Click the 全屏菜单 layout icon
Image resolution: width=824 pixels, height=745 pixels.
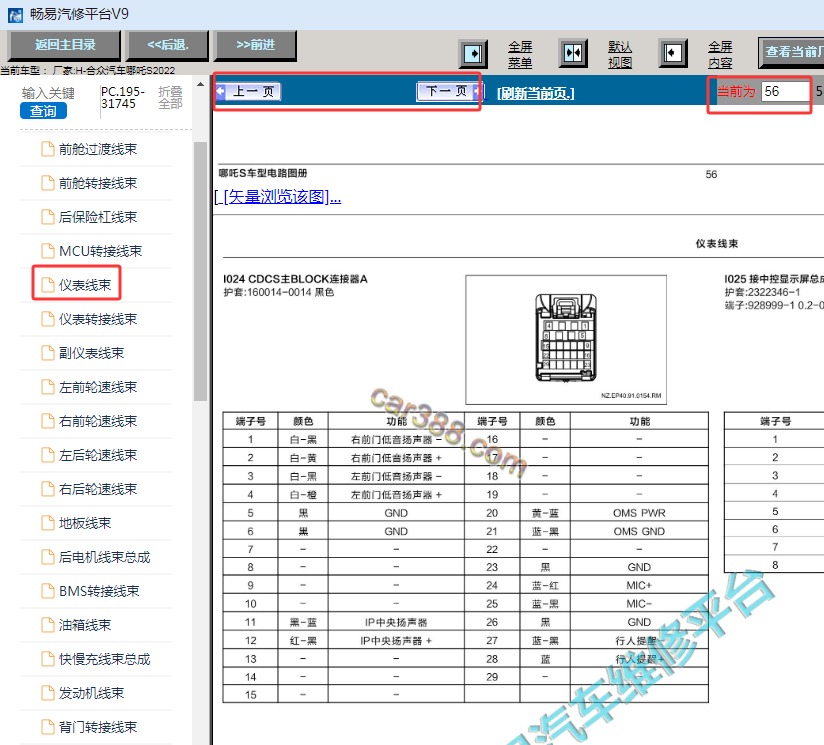(x=473, y=54)
